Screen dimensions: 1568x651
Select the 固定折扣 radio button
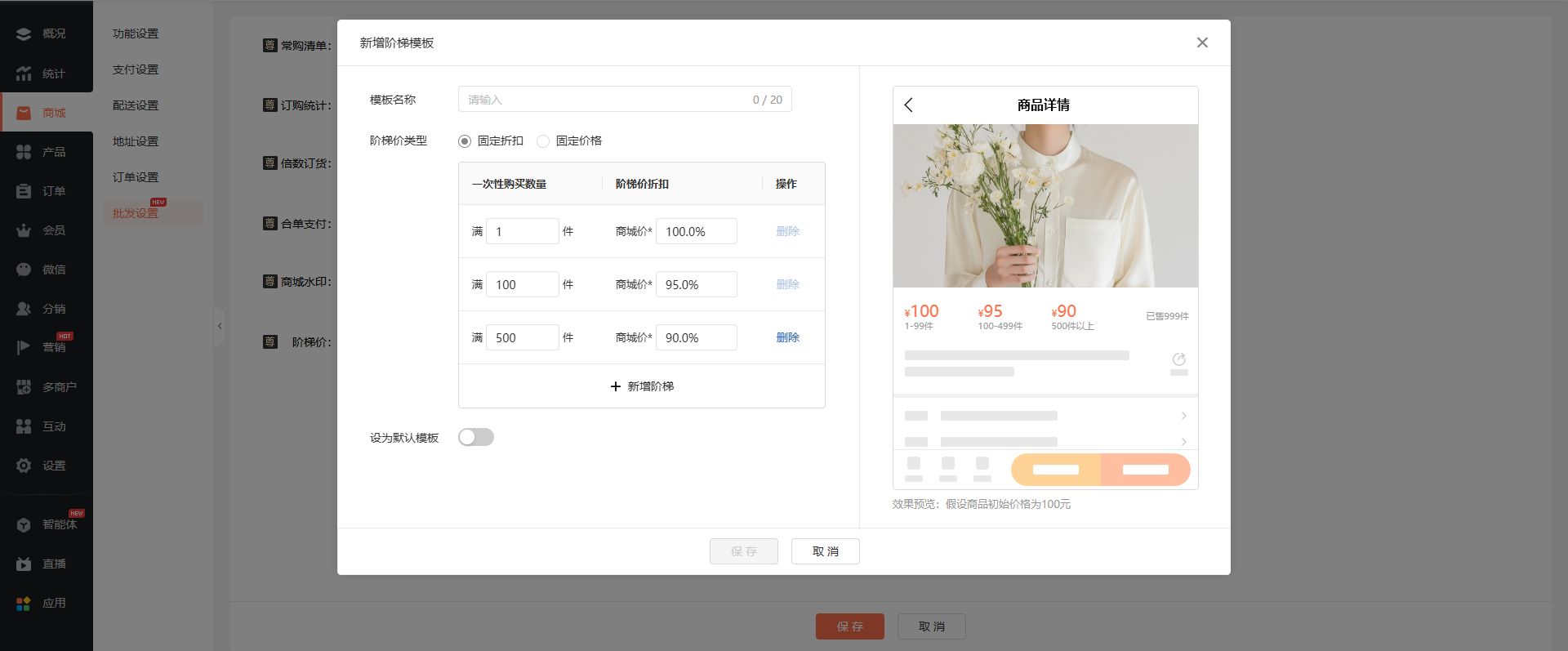click(x=465, y=141)
